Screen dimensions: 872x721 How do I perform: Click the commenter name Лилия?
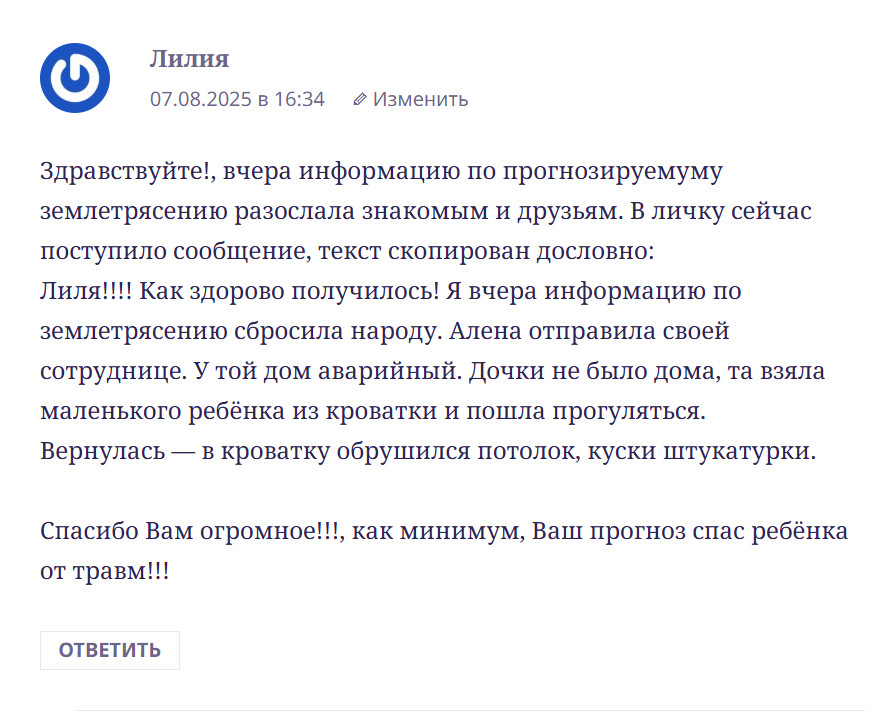(x=189, y=59)
